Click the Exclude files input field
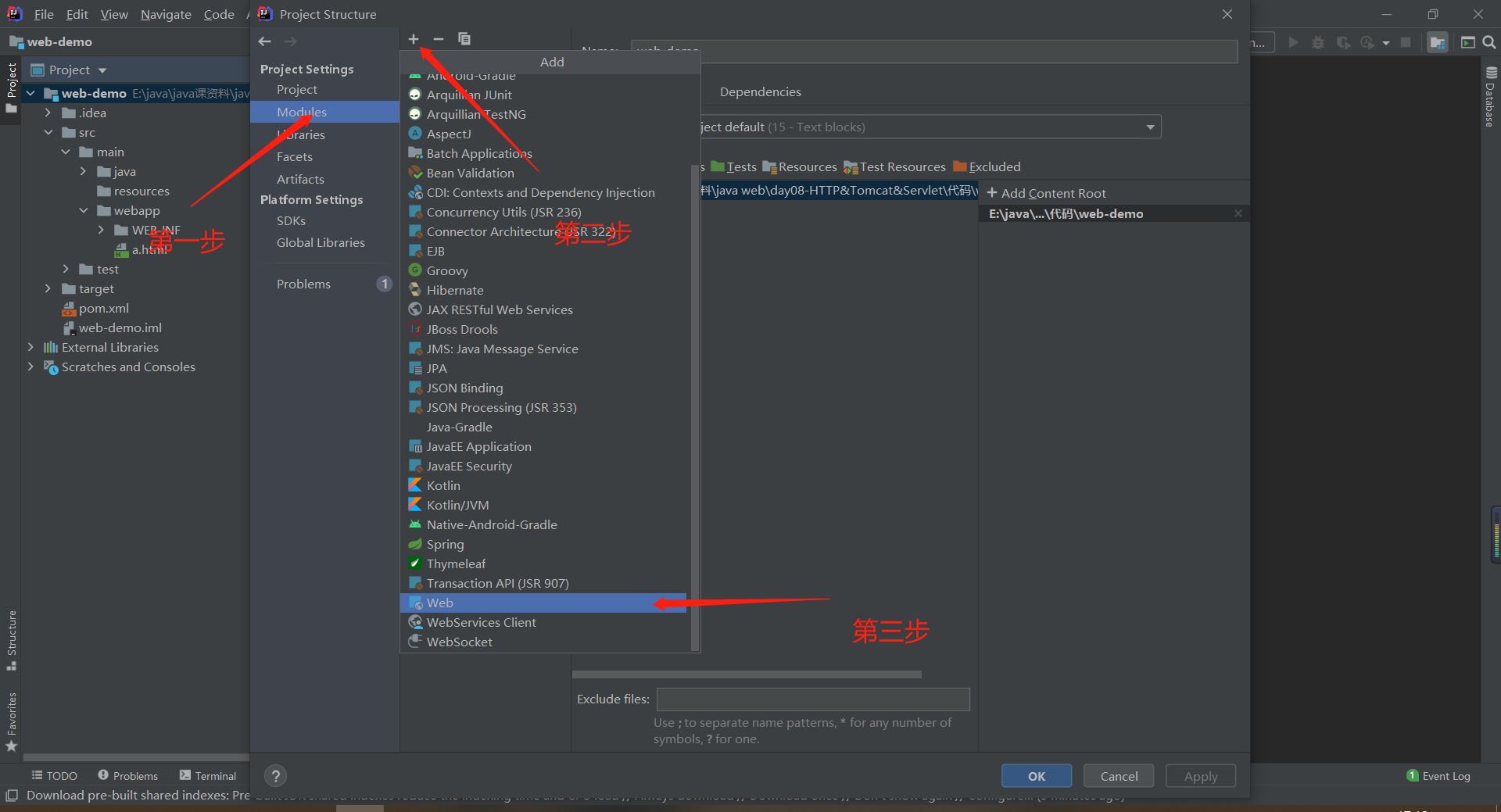Image resolution: width=1501 pixels, height=812 pixels. pyautogui.click(x=813, y=699)
